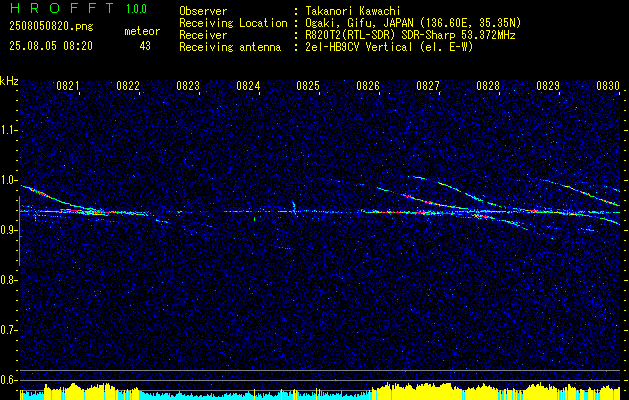629x400 pixels.
Task: Click the 0821 time marker
Action: (68, 86)
